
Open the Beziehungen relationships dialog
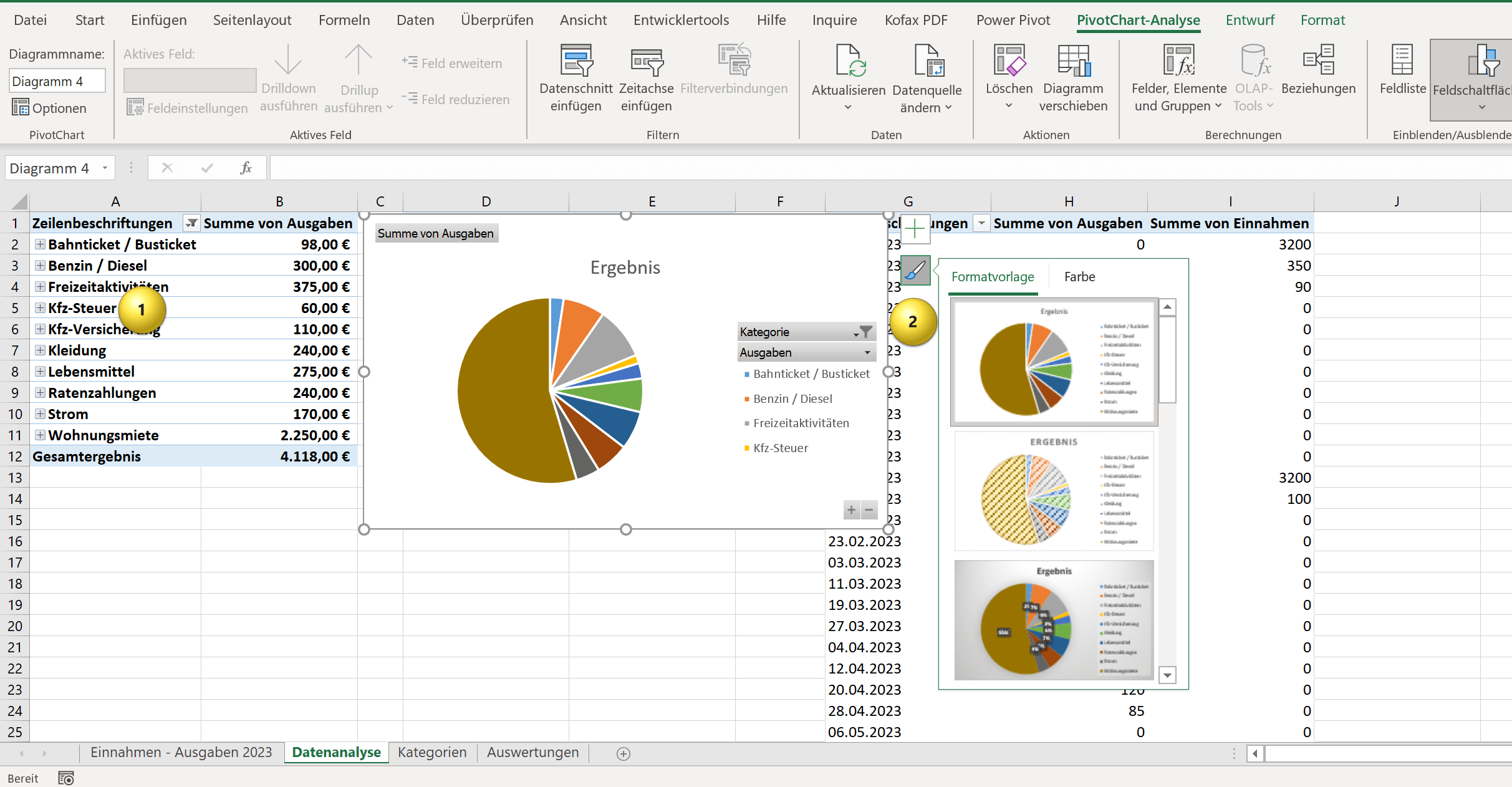tap(1318, 70)
